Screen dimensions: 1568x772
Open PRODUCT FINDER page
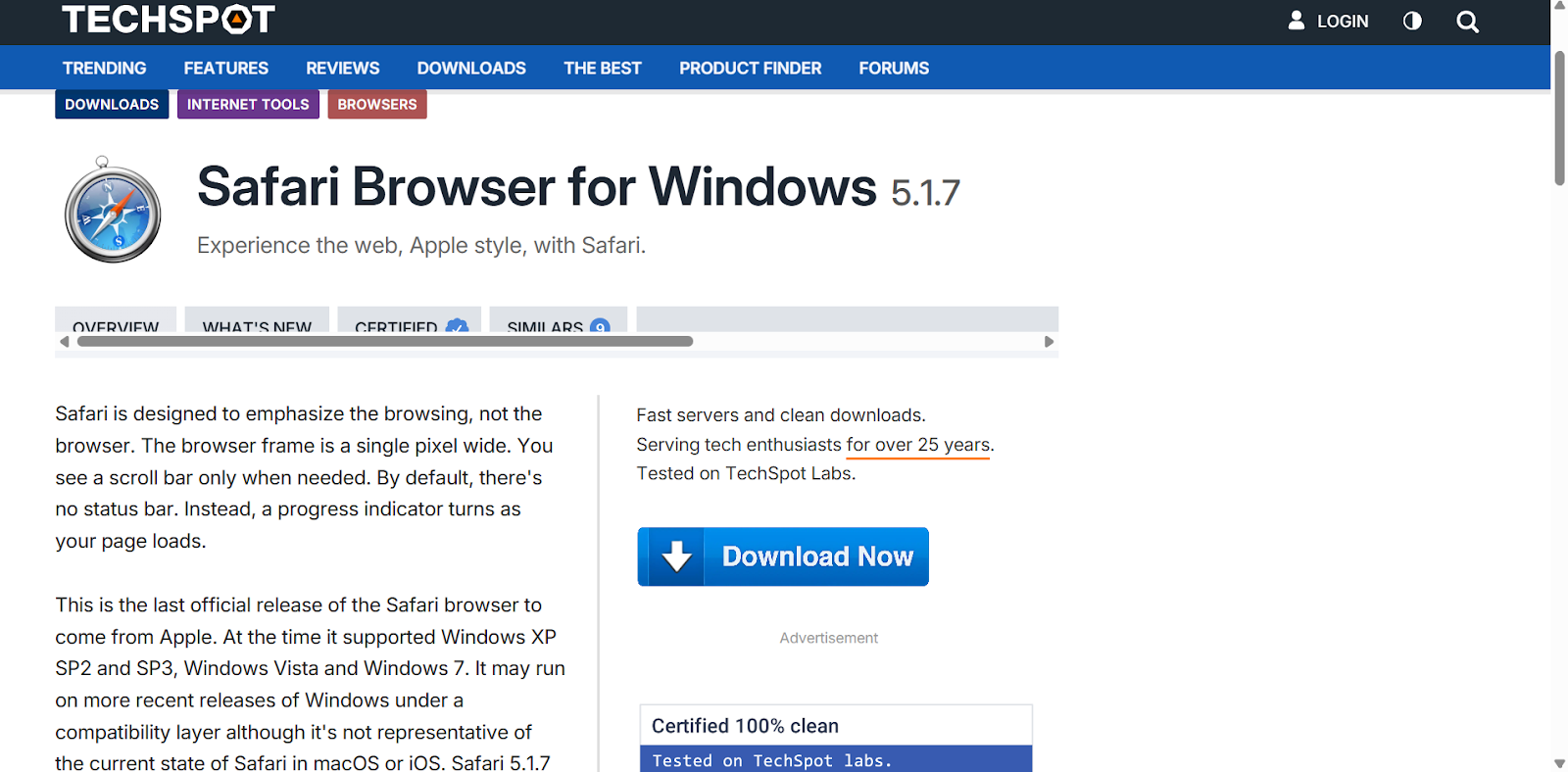click(x=751, y=69)
